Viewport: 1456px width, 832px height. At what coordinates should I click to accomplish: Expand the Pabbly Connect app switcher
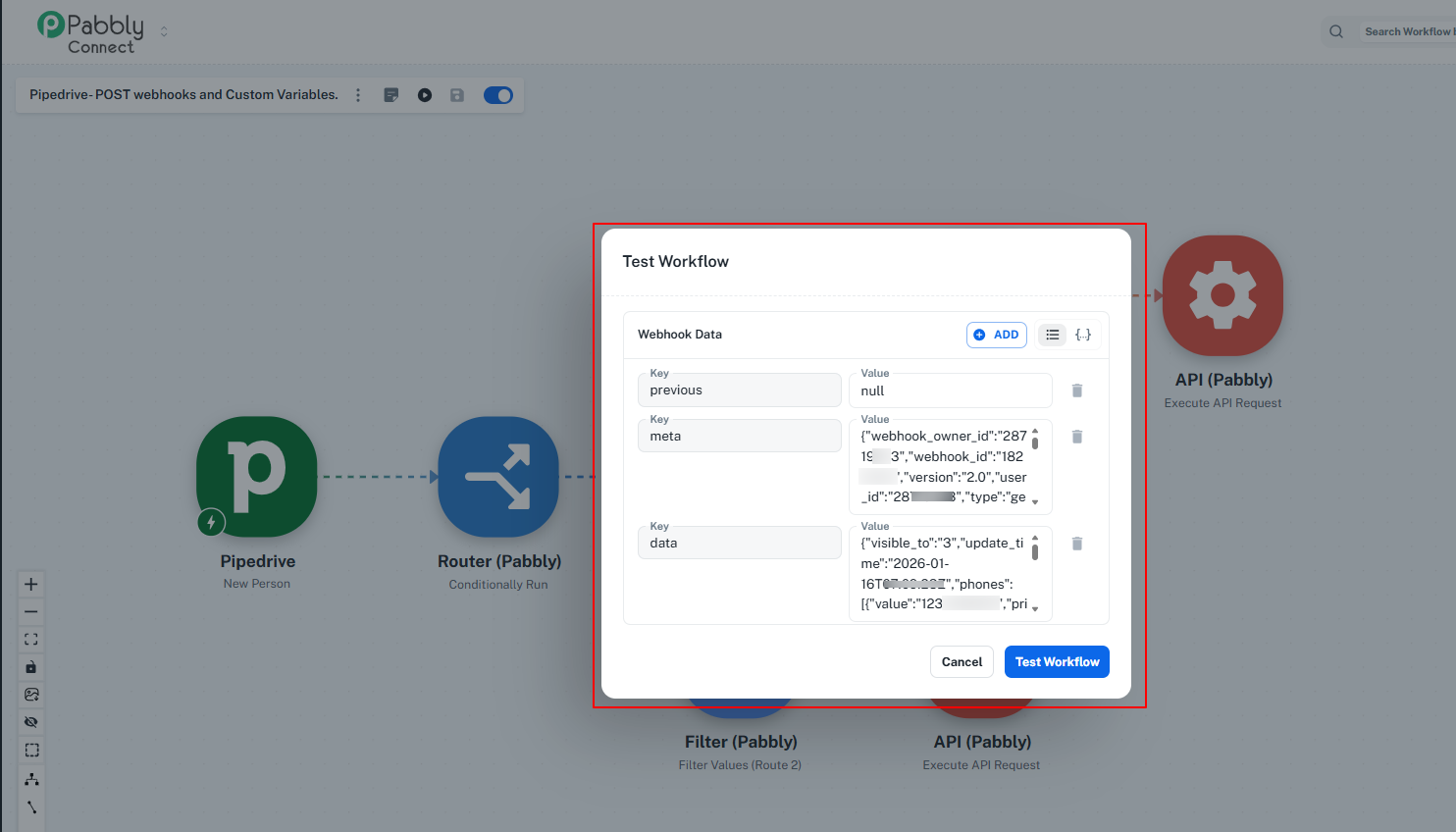[164, 31]
